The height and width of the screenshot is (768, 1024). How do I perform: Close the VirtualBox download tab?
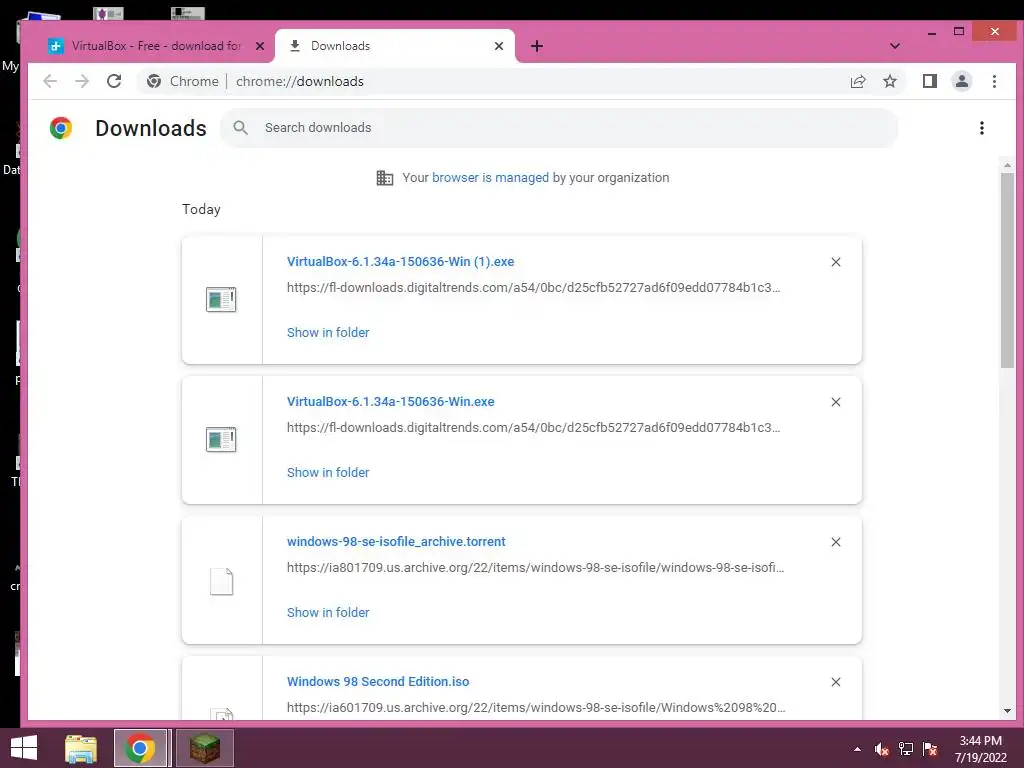260,46
